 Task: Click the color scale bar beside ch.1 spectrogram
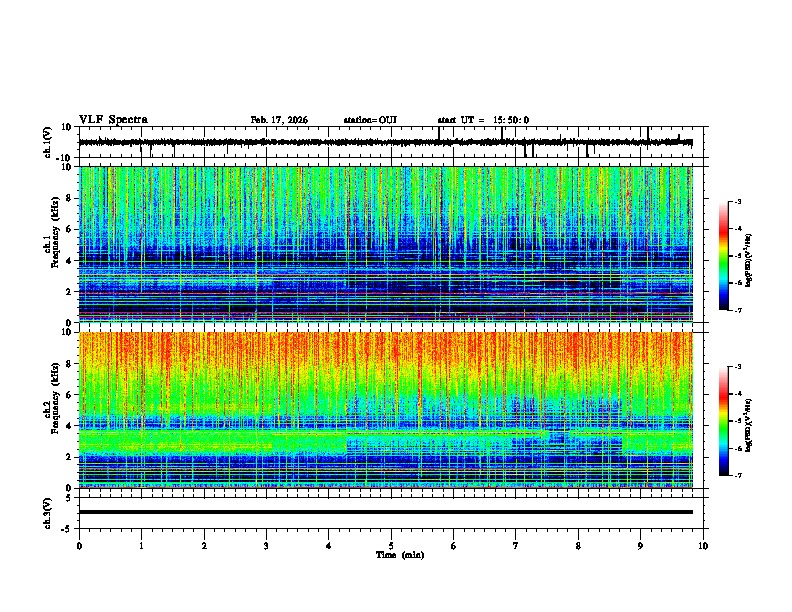(724, 256)
